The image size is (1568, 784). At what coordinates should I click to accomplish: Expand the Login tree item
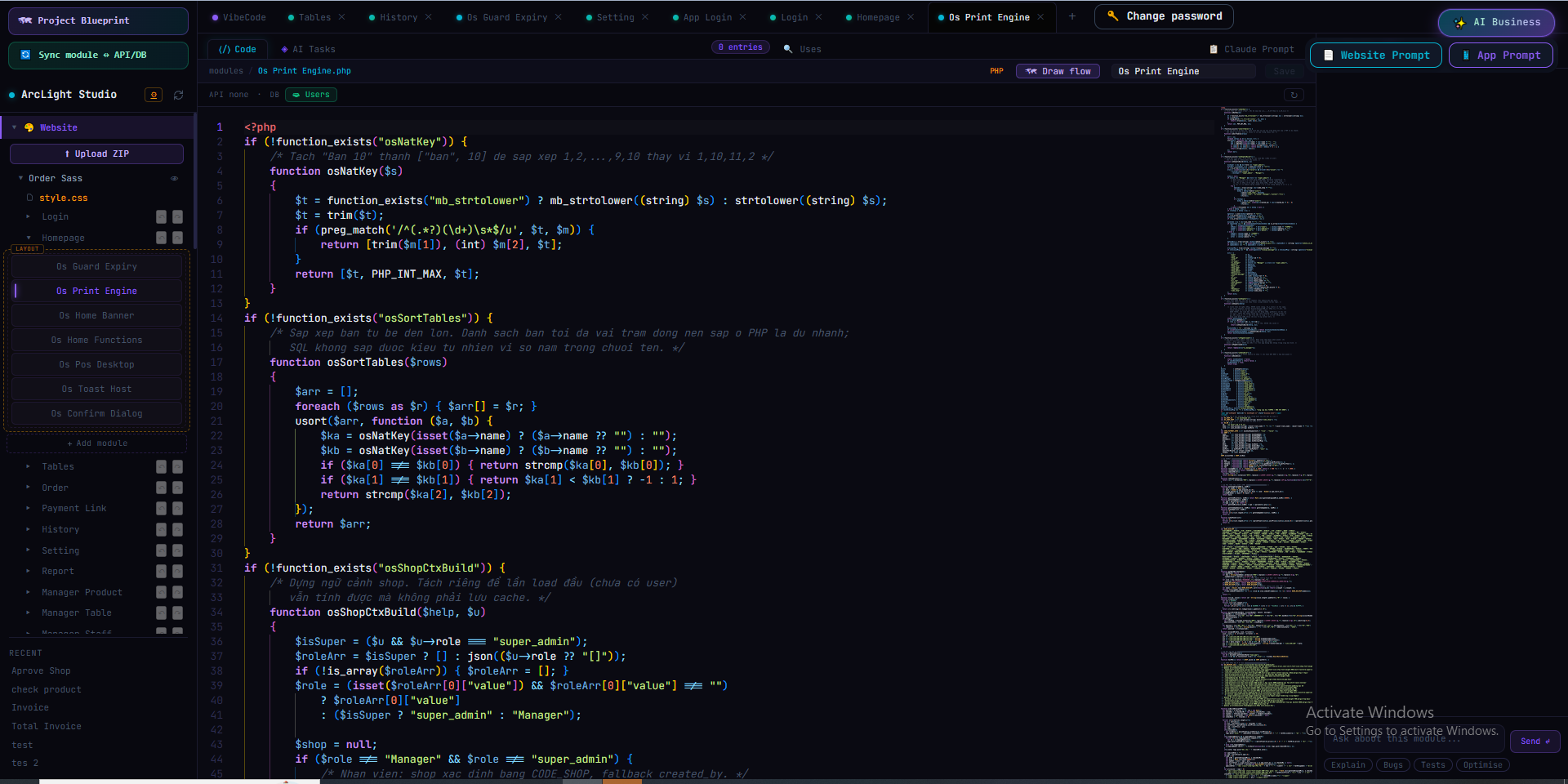click(28, 216)
